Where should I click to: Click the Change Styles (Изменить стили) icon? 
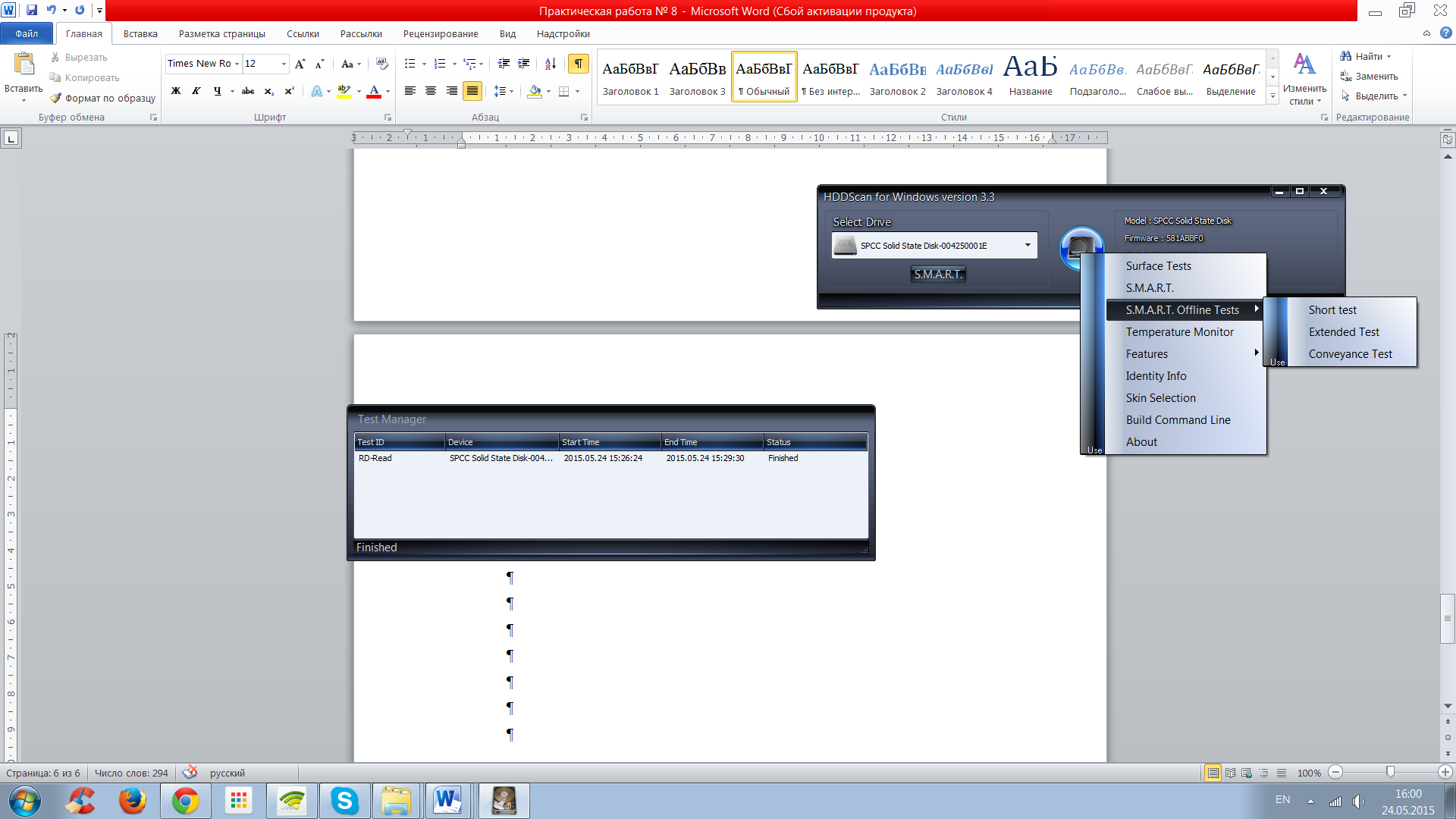tap(1304, 79)
